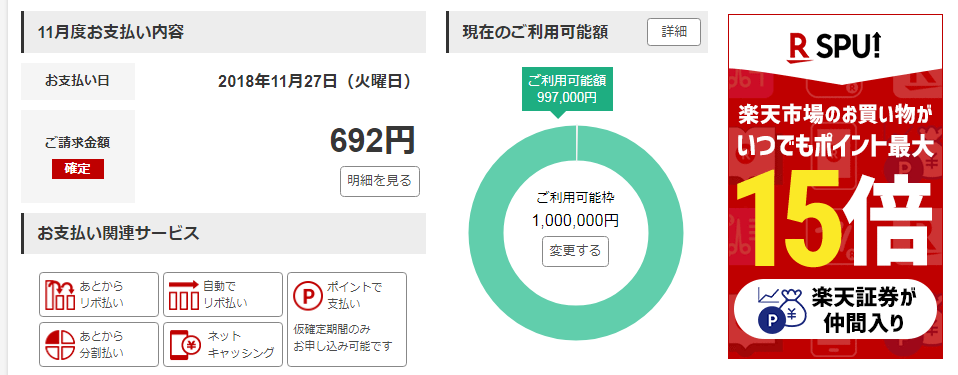Click the ご請求金額 label
This screenshot has height=375, width=958.
[78, 143]
